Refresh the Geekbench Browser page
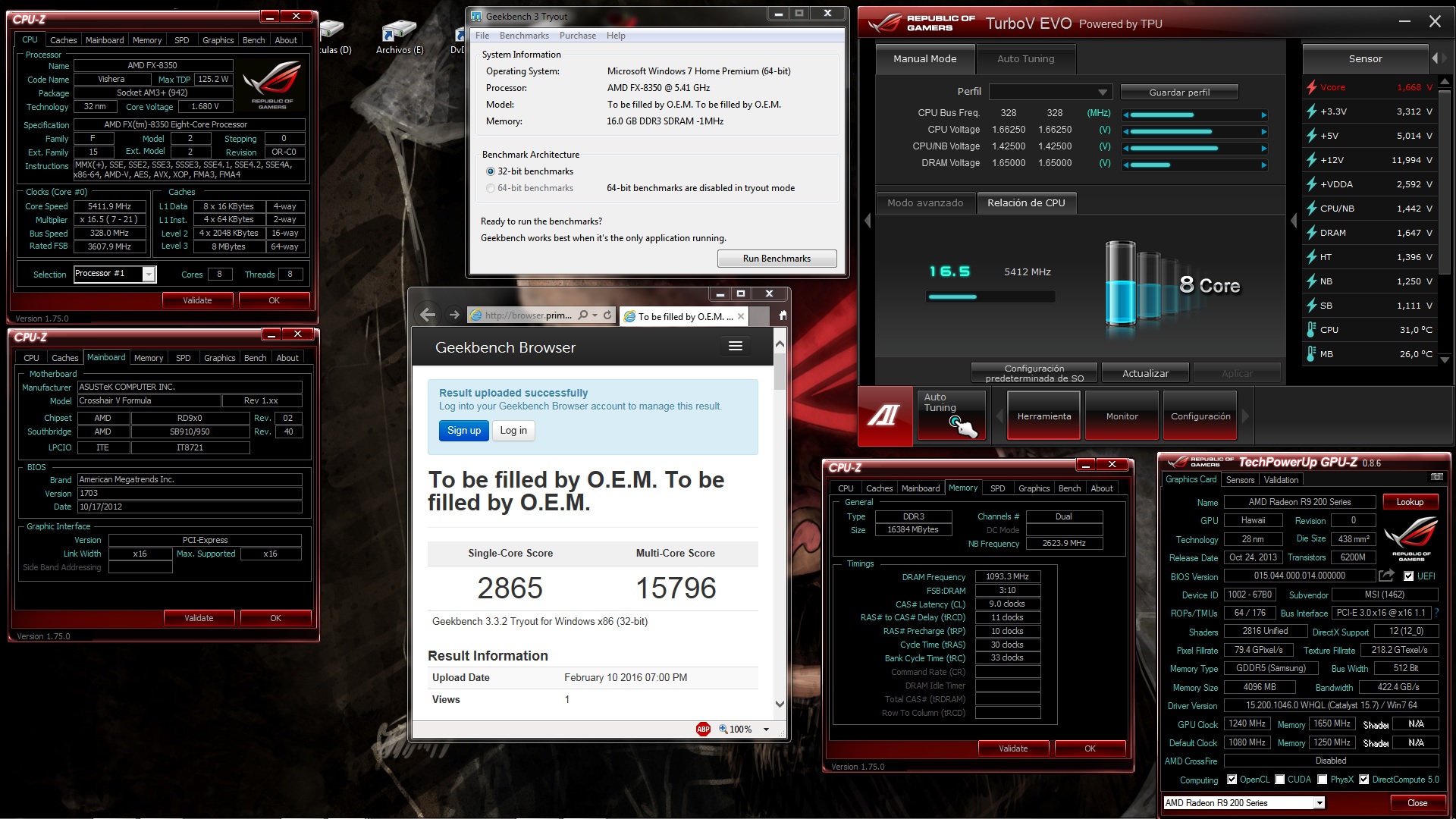 (607, 315)
